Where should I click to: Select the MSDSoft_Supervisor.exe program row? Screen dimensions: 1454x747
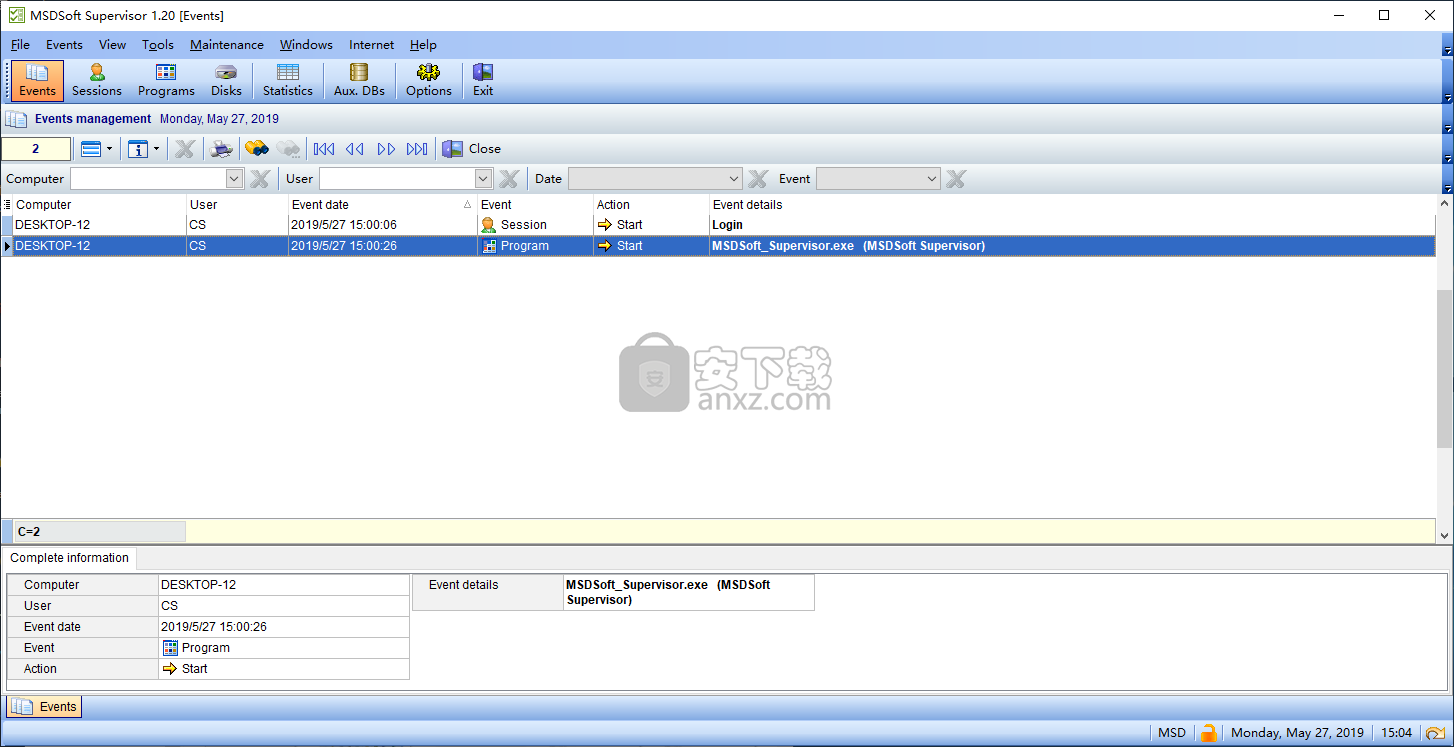coord(718,246)
